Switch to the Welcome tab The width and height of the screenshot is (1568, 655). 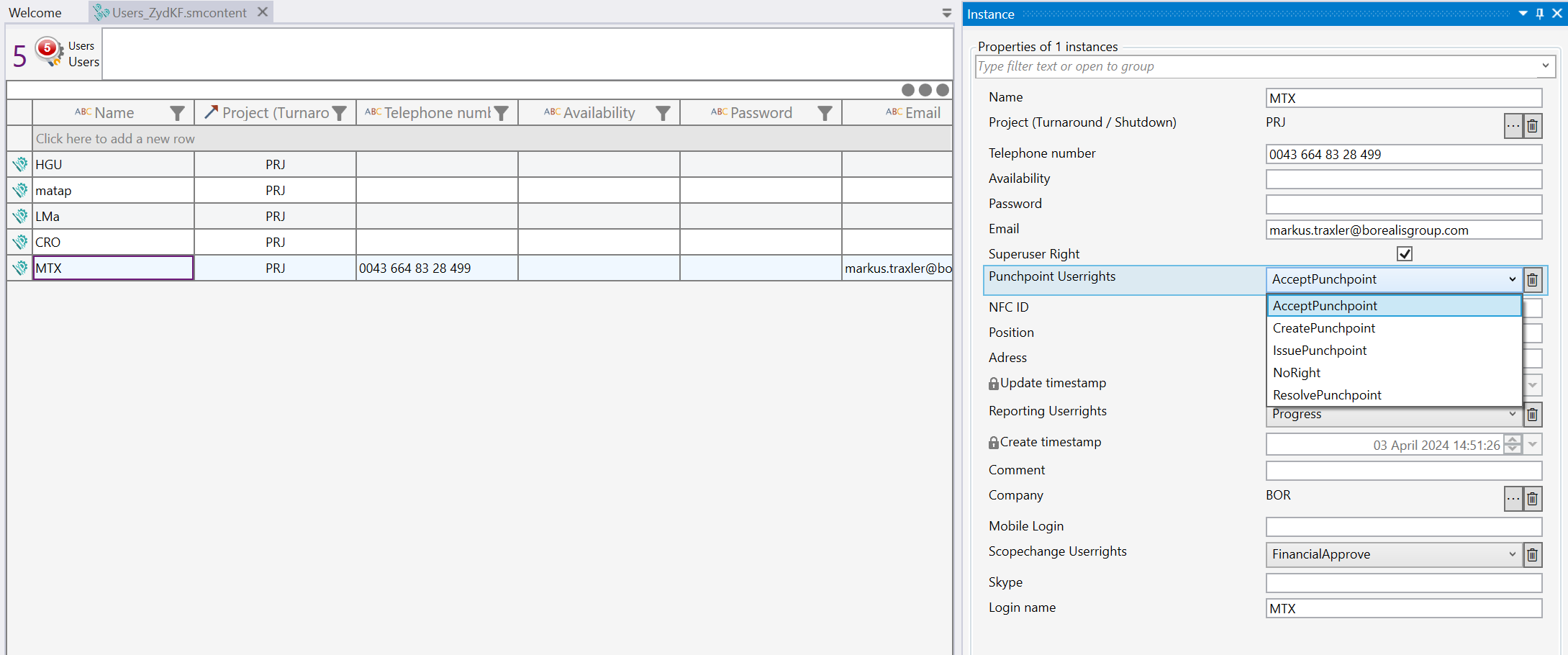(35, 13)
